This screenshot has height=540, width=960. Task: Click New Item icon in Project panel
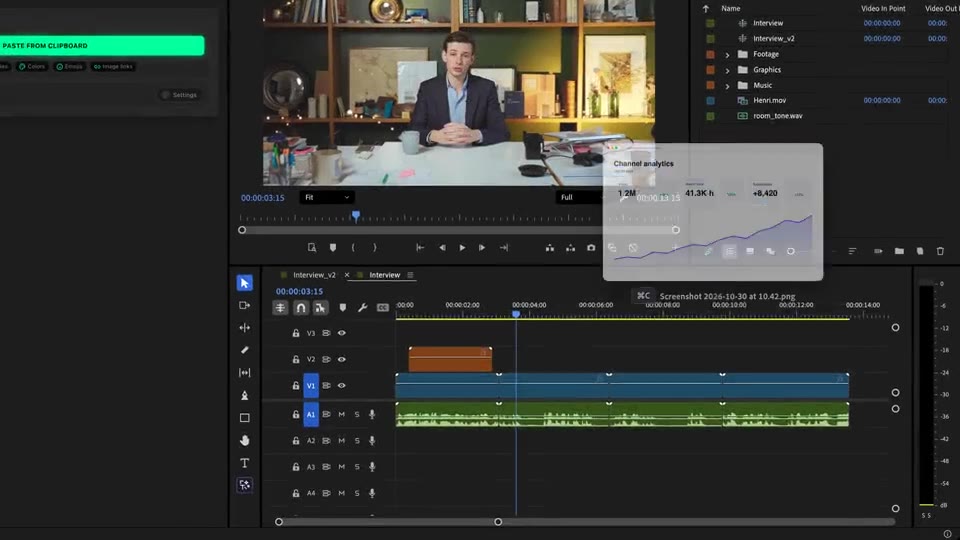pyautogui.click(x=920, y=251)
